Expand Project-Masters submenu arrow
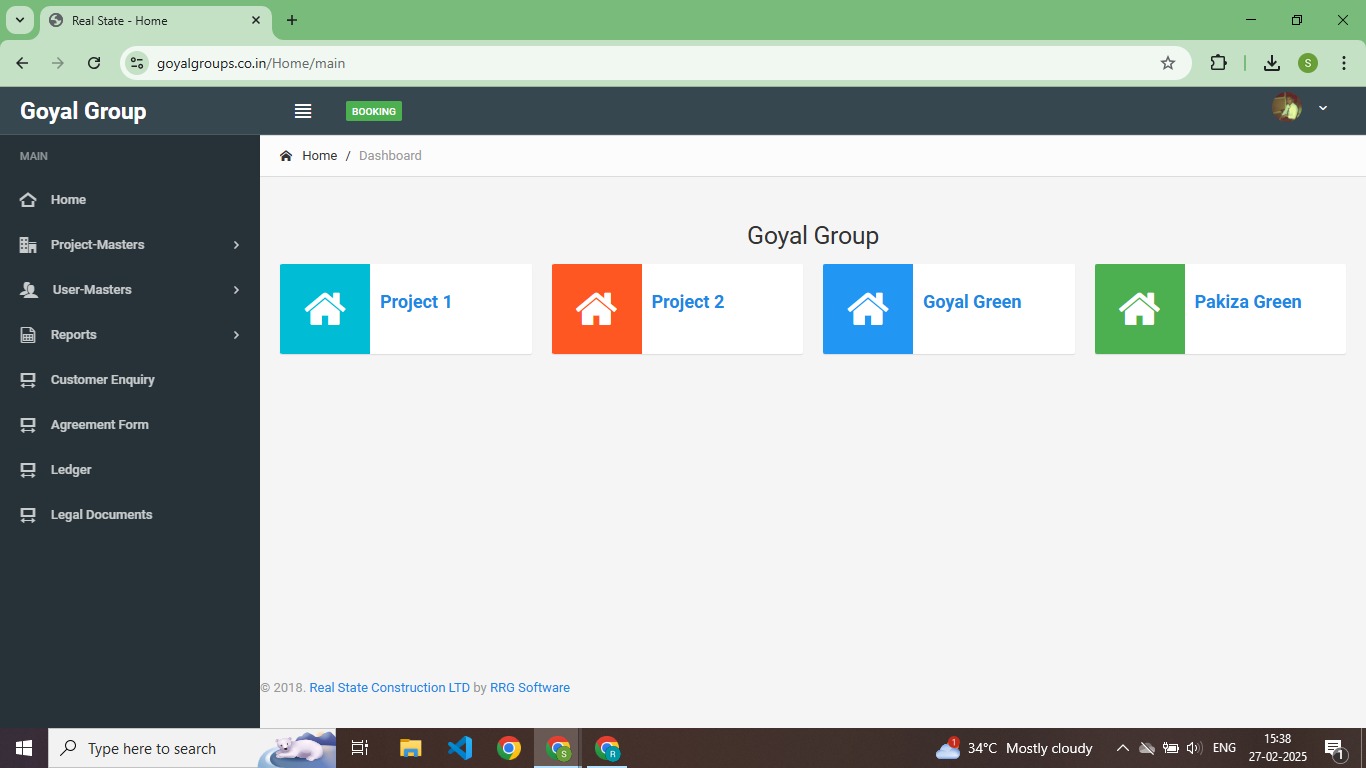Viewport: 1366px width, 768px height. pos(236,245)
